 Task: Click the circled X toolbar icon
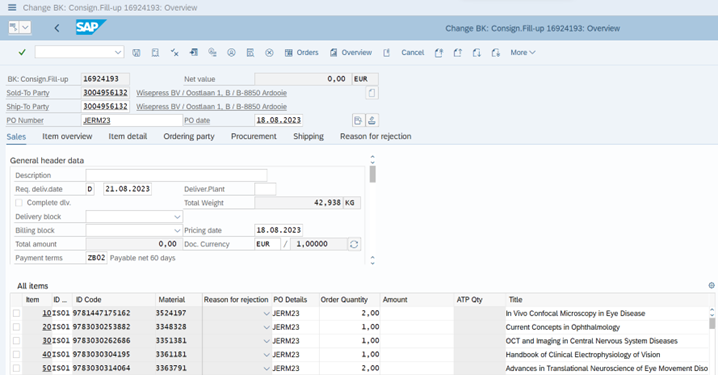269,53
